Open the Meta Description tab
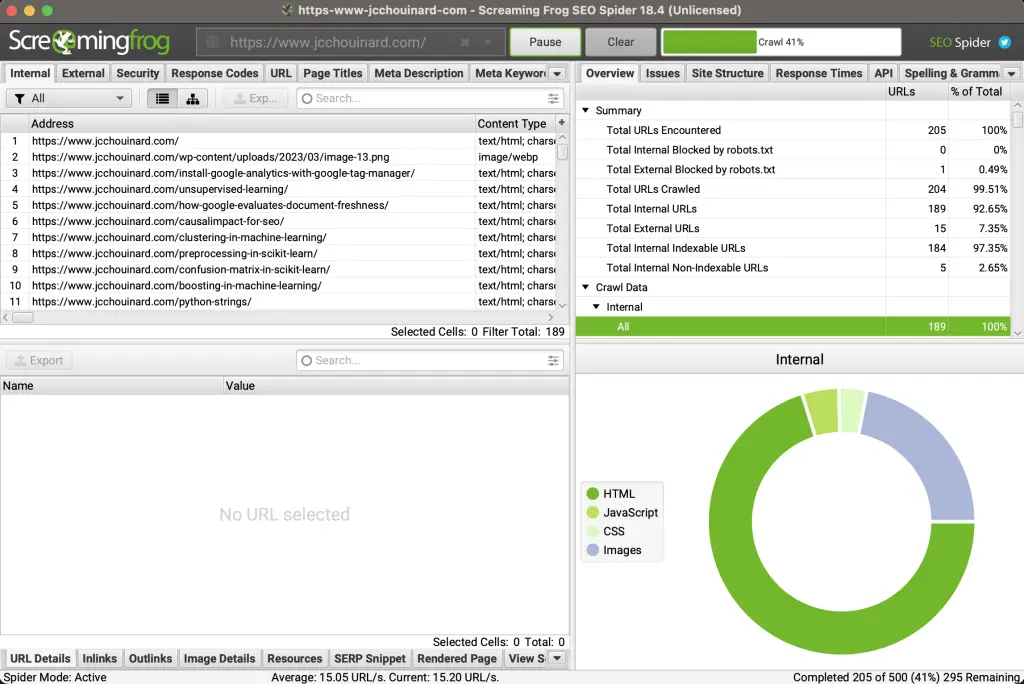Screen dimensions: 1024x684 point(419,73)
